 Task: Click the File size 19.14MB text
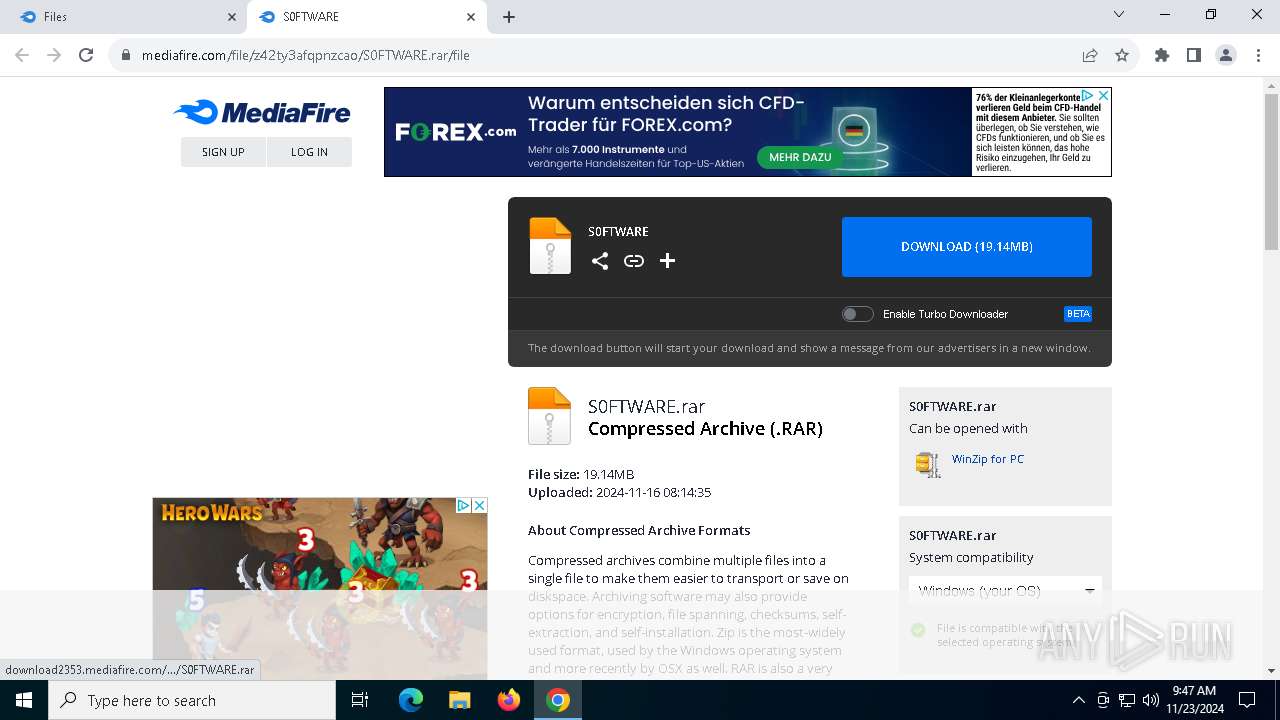581,474
